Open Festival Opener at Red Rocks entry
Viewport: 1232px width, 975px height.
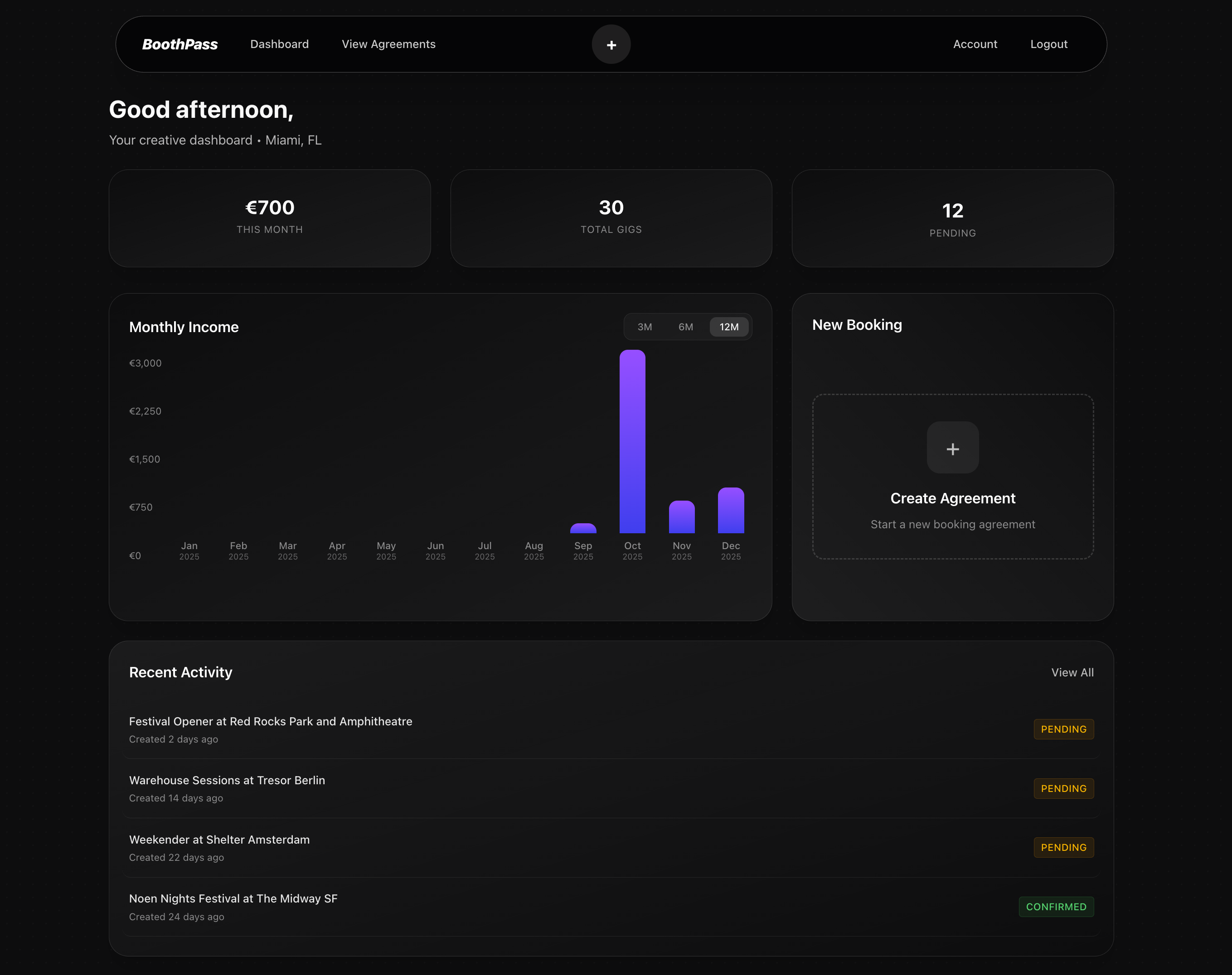pyautogui.click(x=270, y=722)
